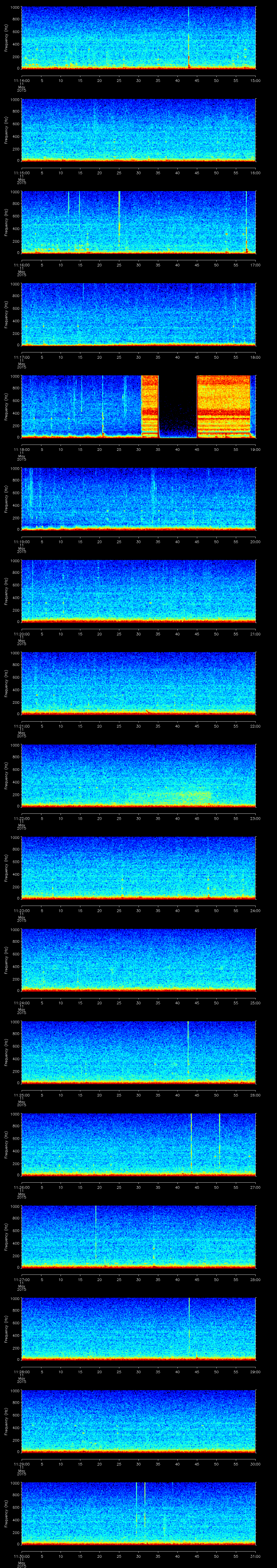Select the 11:22:00 start time label
The image size is (277, 1568).
point(21,818)
